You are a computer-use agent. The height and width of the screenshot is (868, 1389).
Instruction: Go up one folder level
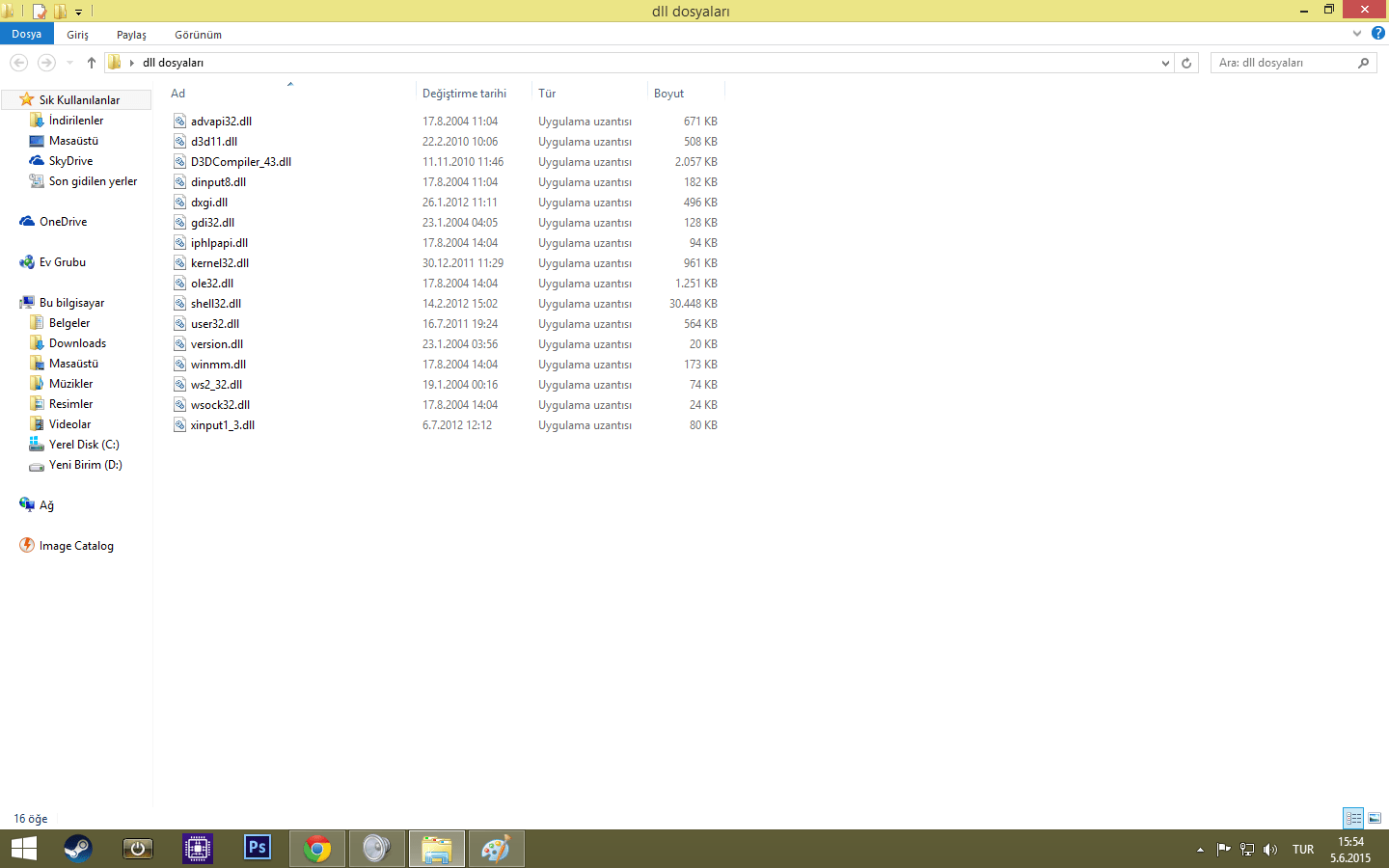pos(92,63)
